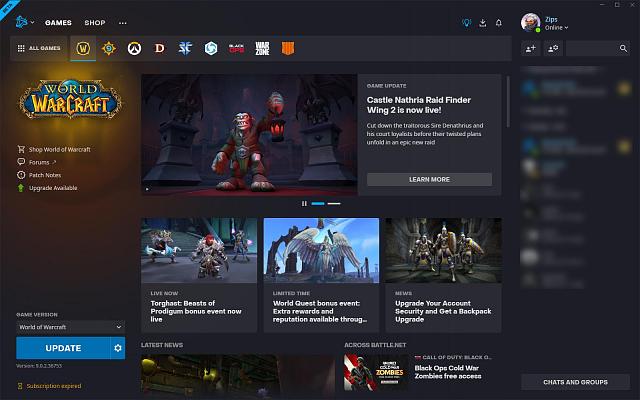Click the UPDATE button
Image resolution: width=640 pixels, height=400 pixels.
(63, 348)
